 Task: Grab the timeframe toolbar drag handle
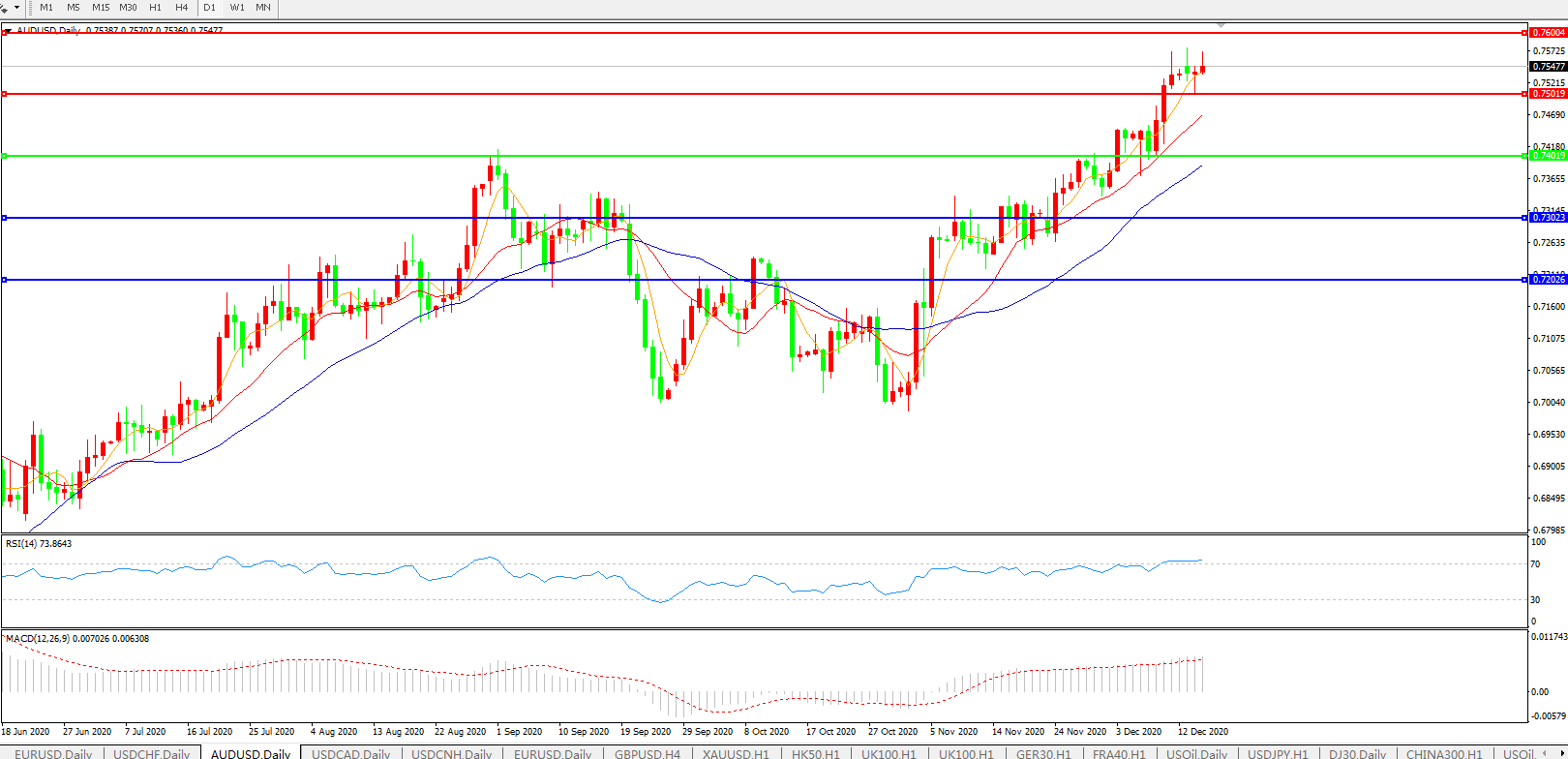[x=31, y=8]
